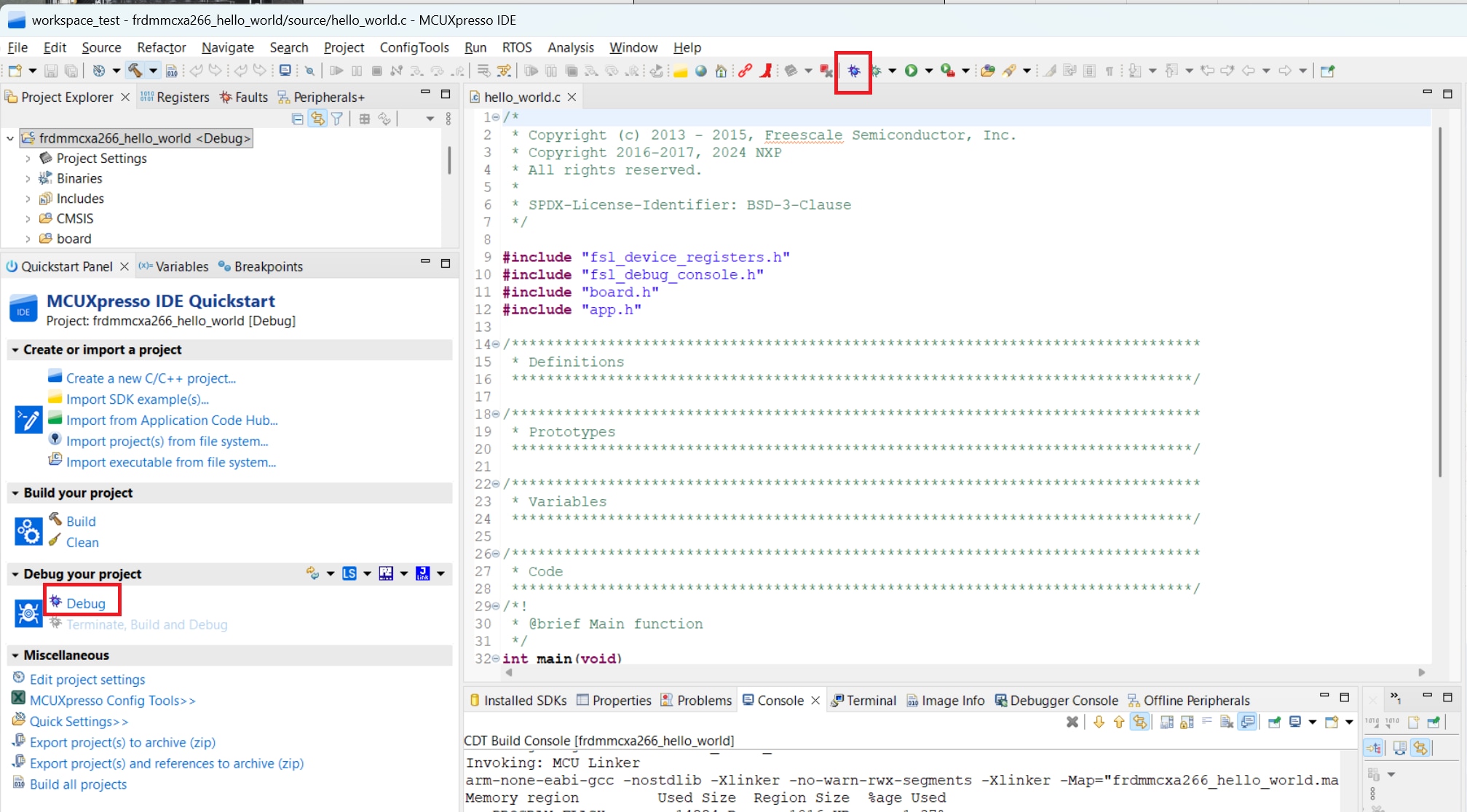The width and height of the screenshot is (1467, 812).
Task: Run the application with the green play icon
Action: pyautogui.click(x=912, y=71)
